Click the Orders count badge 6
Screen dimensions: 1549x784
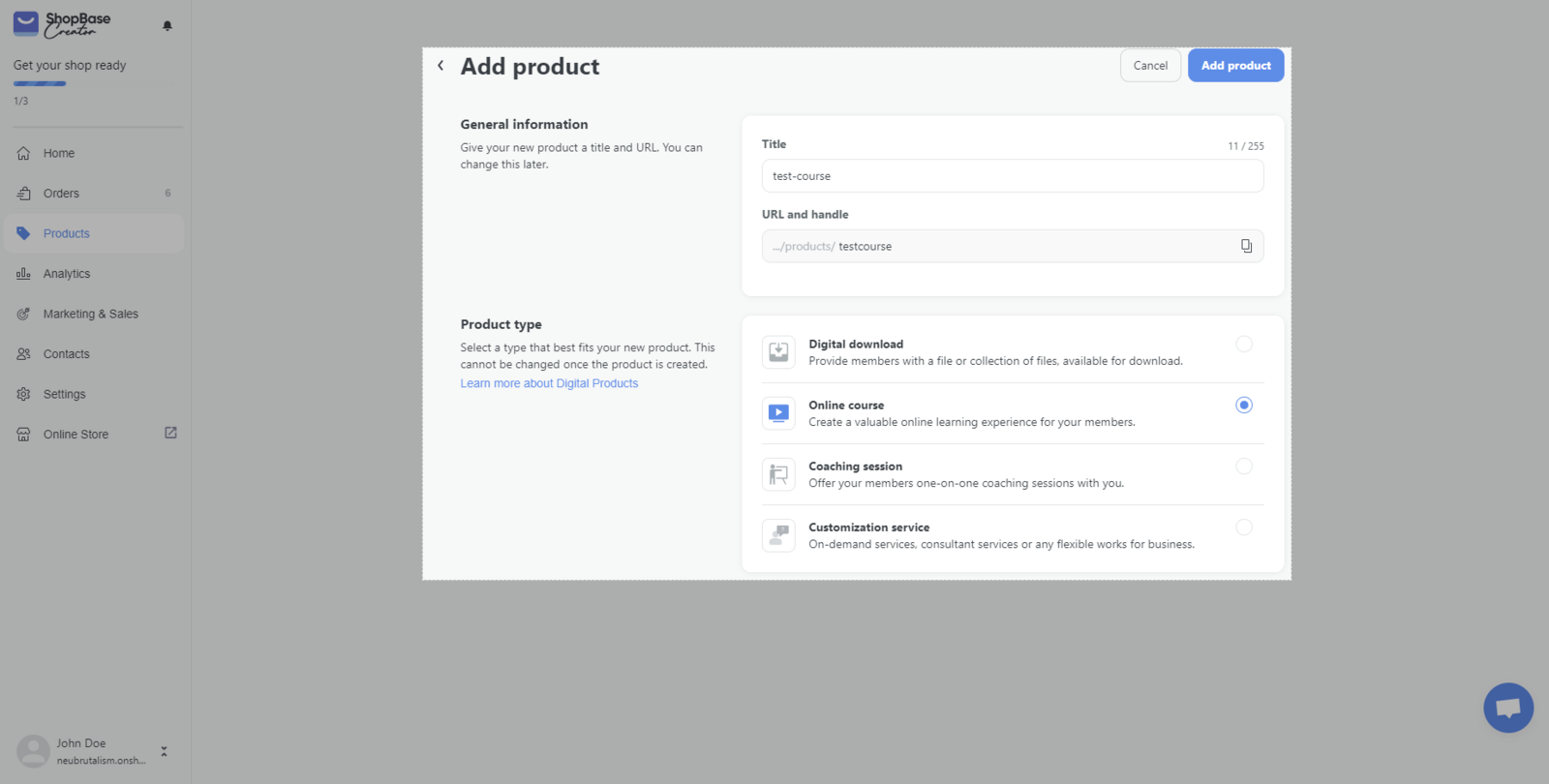pos(167,194)
